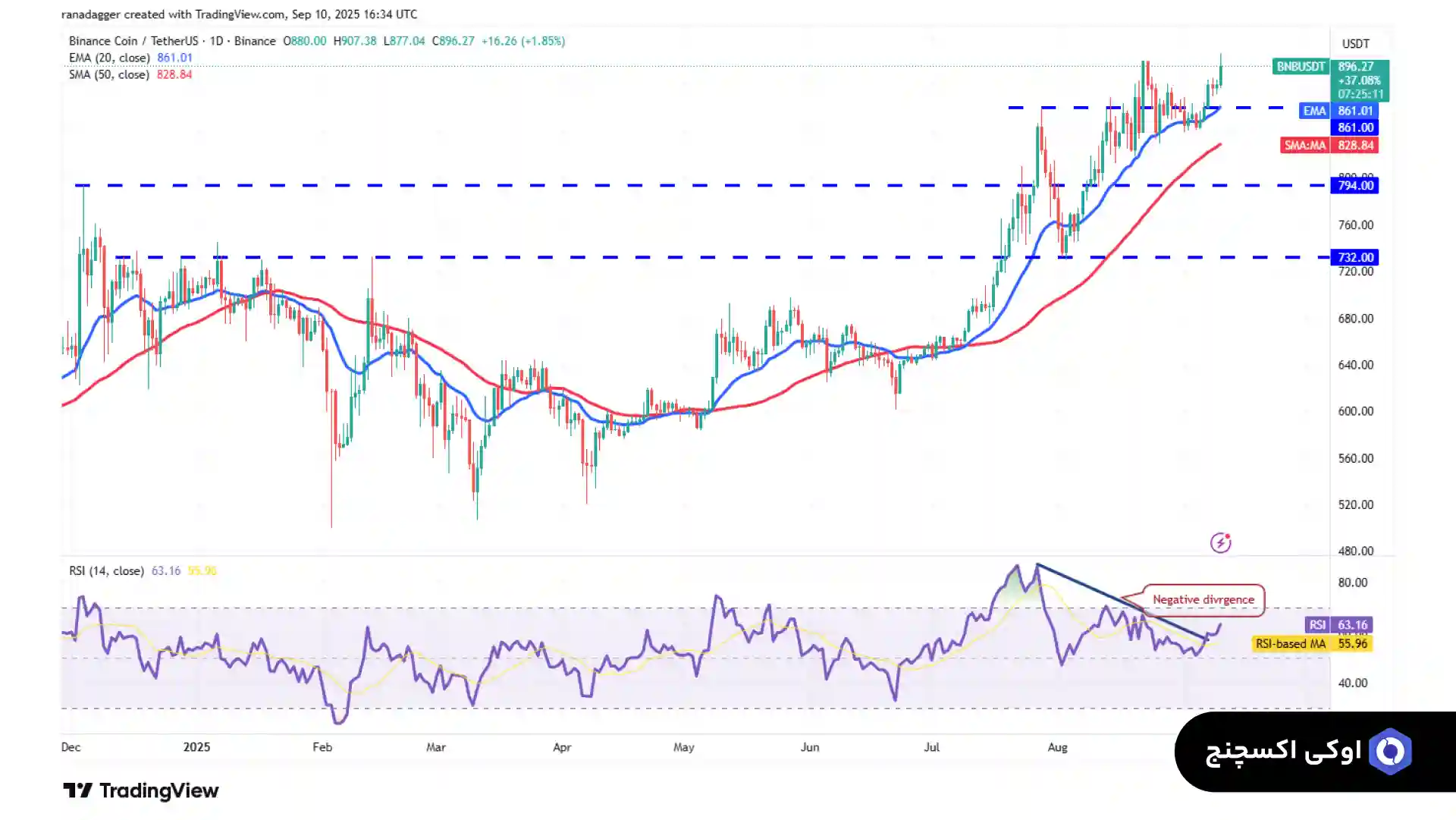
Task: Click the Binance Coin / TetherUS symbol title
Action: click(x=133, y=41)
